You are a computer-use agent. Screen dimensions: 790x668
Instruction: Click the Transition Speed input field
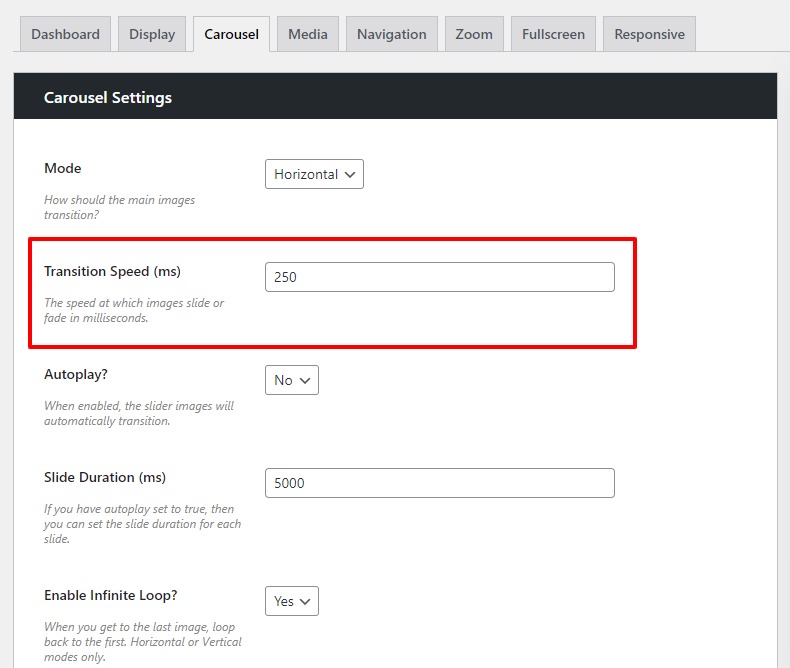[x=439, y=277]
